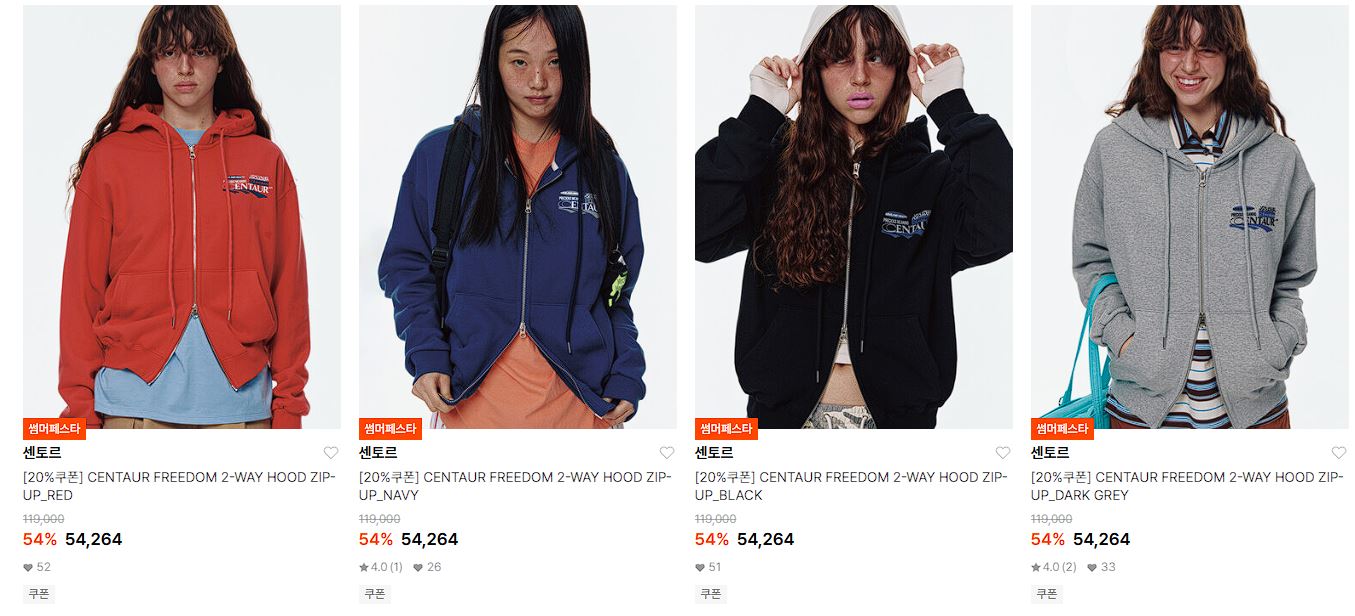
Task: Click the 51 likes count under the black hoodie
Action: click(x=709, y=567)
